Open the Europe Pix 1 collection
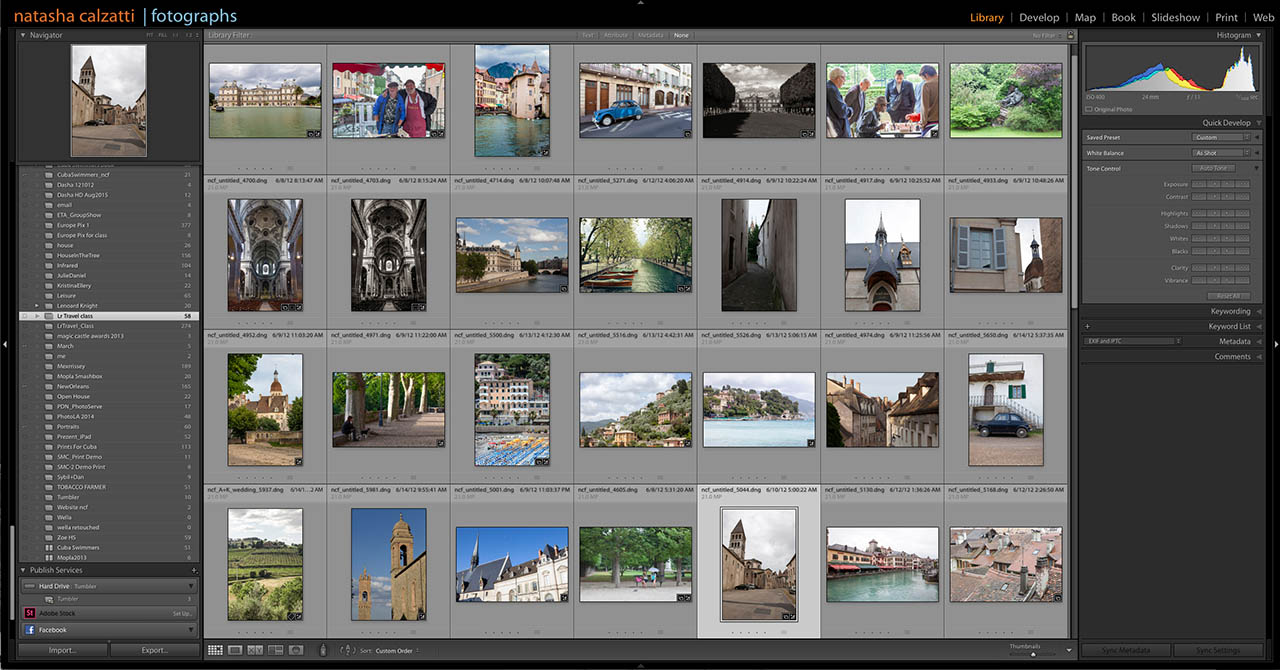Image resolution: width=1280 pixels, height=670 pixels. click(x=73, y=225)
